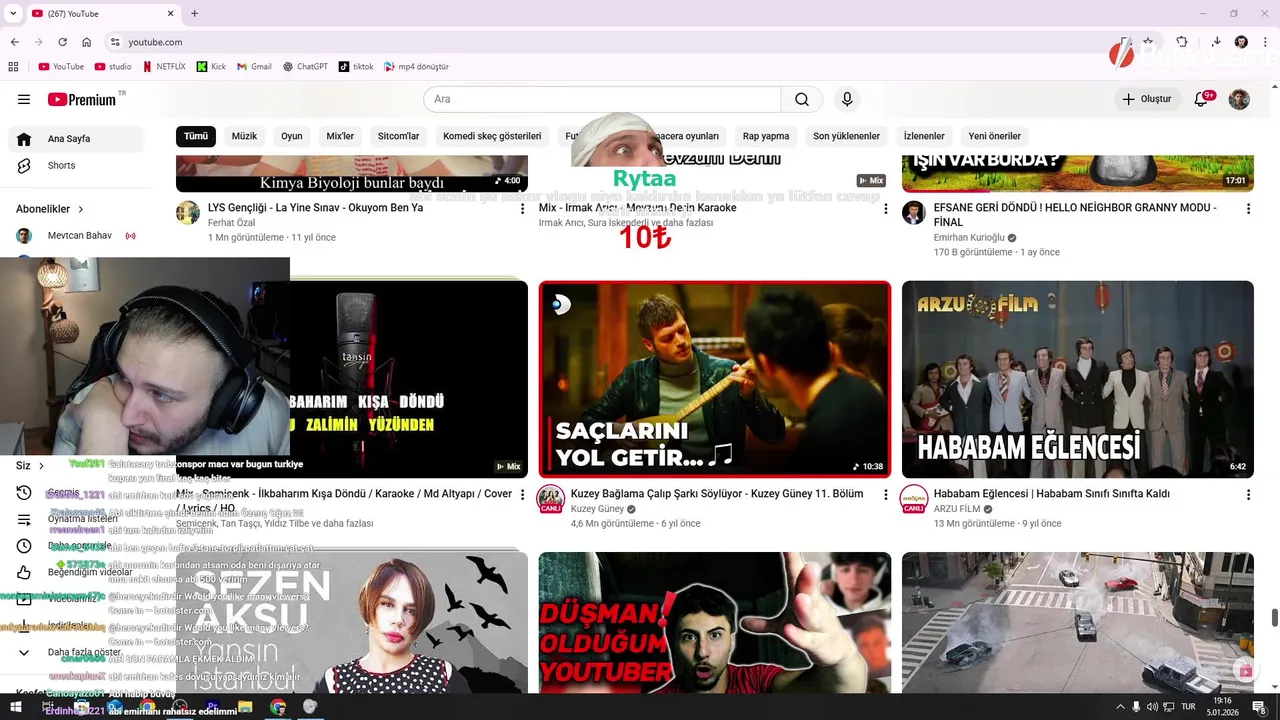Focus the Ara search field
This screenshot has width=1280, height=720.
(602, 99)
